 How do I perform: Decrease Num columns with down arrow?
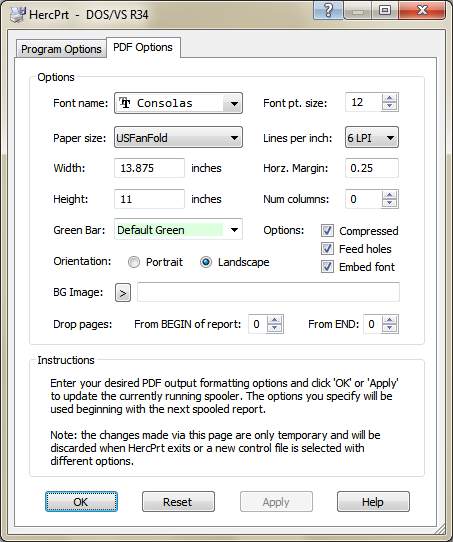click(390, 203)
